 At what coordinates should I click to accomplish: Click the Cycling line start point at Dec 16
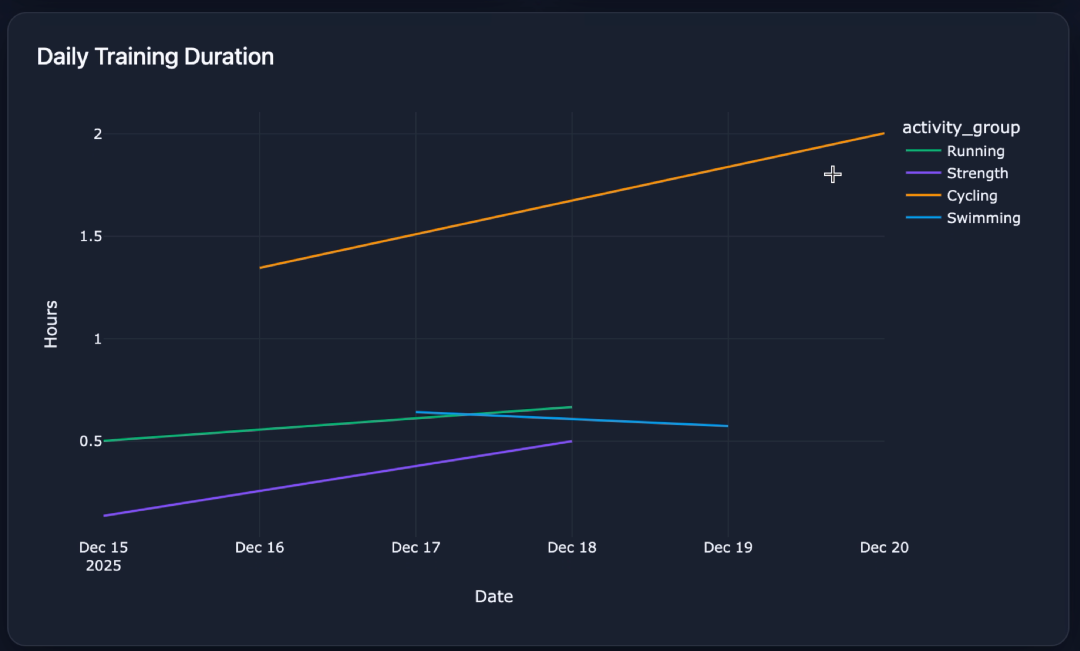click(260, 268)
